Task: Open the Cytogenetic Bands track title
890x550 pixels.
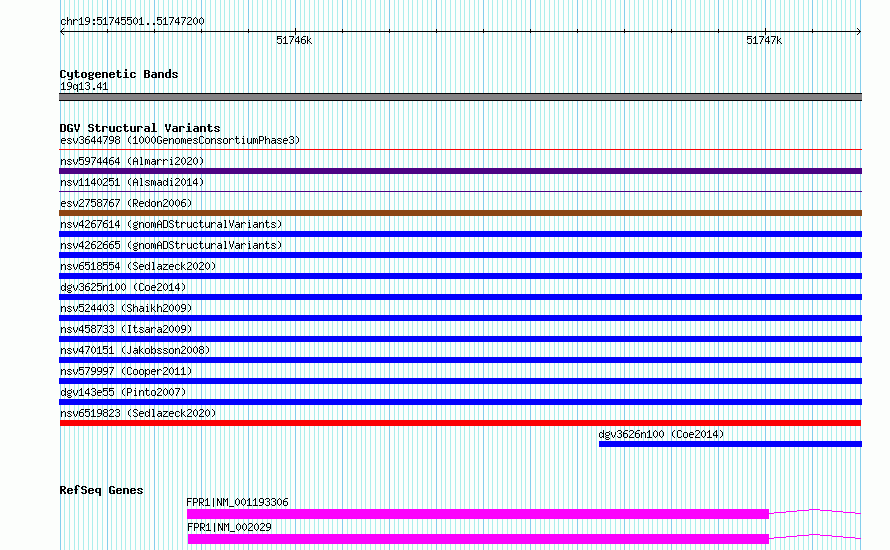Action: click(119, 74)
